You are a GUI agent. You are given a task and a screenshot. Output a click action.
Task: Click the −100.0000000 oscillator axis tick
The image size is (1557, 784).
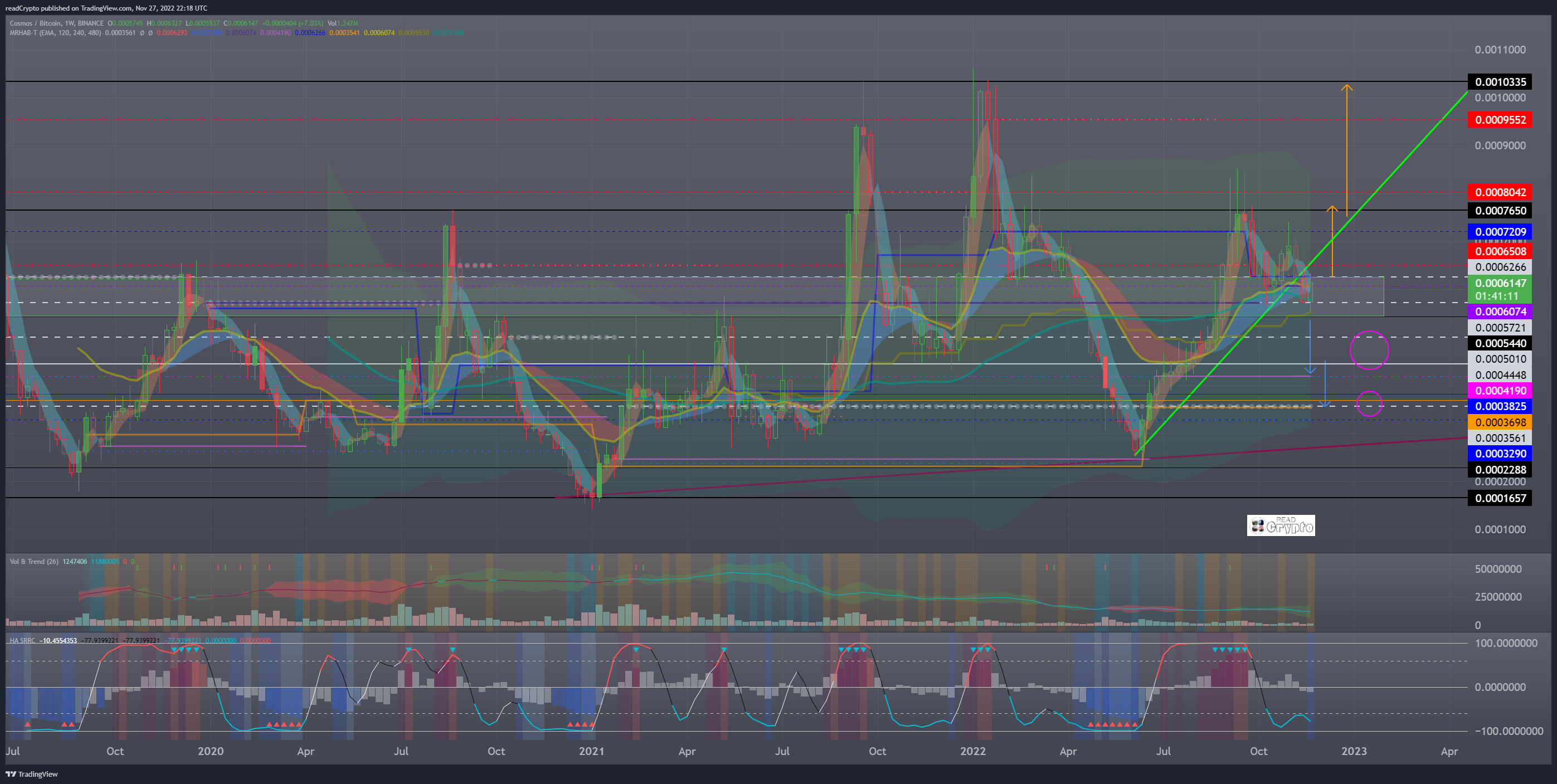(x=1509, y=732)
